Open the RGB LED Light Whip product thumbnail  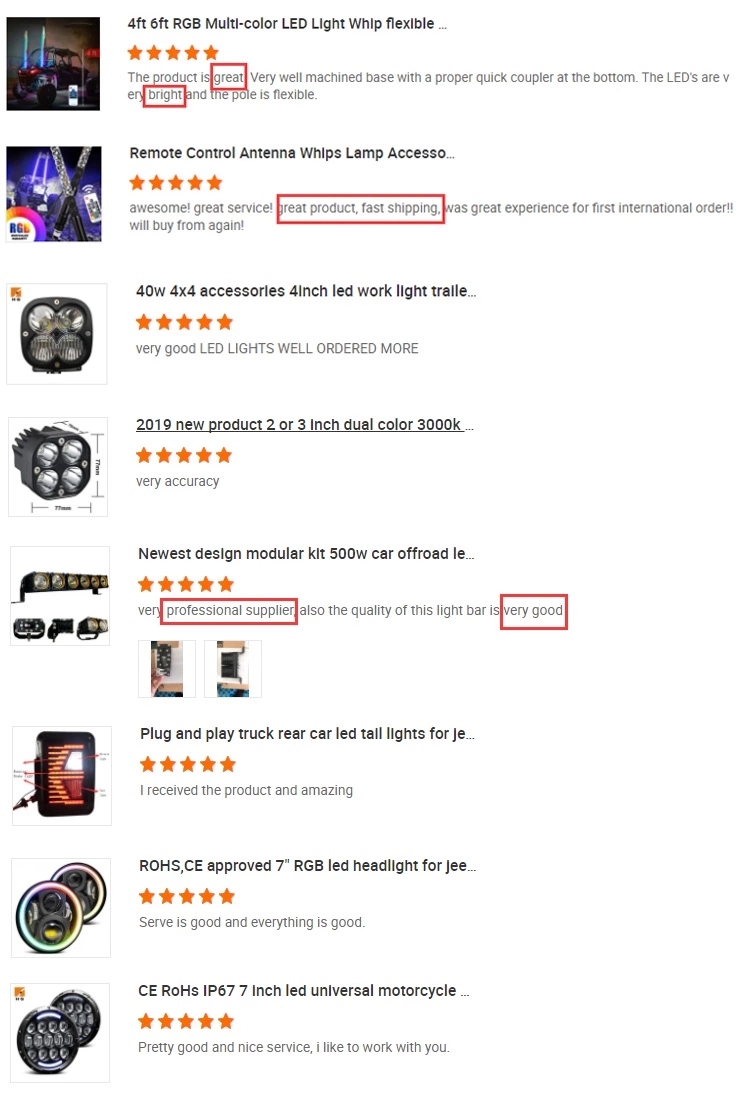click(53, 64)
